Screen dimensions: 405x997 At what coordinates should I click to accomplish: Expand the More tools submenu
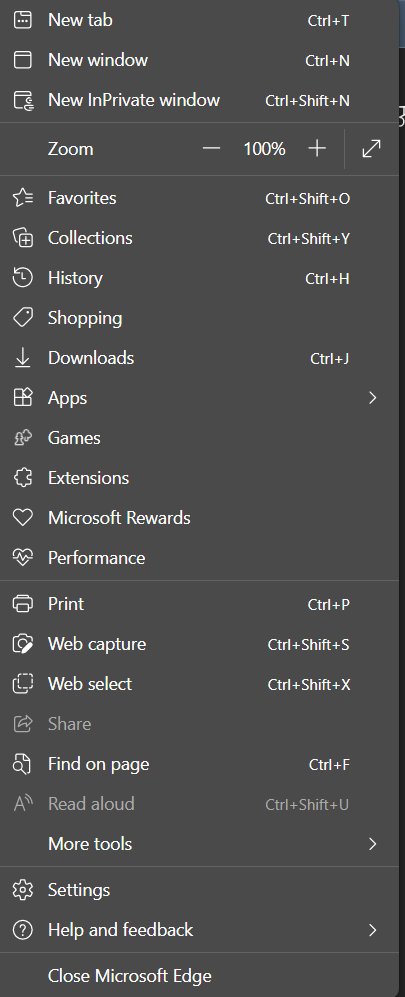pyautogui.click(x=200, y=844)
